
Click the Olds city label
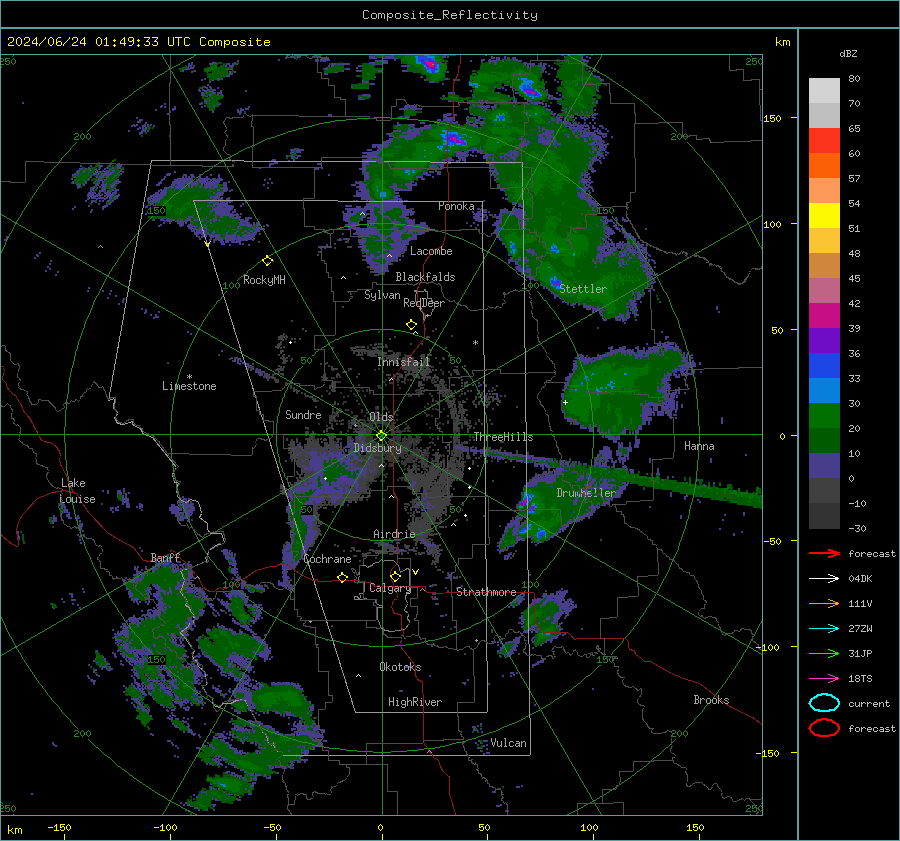click(381, 417)
